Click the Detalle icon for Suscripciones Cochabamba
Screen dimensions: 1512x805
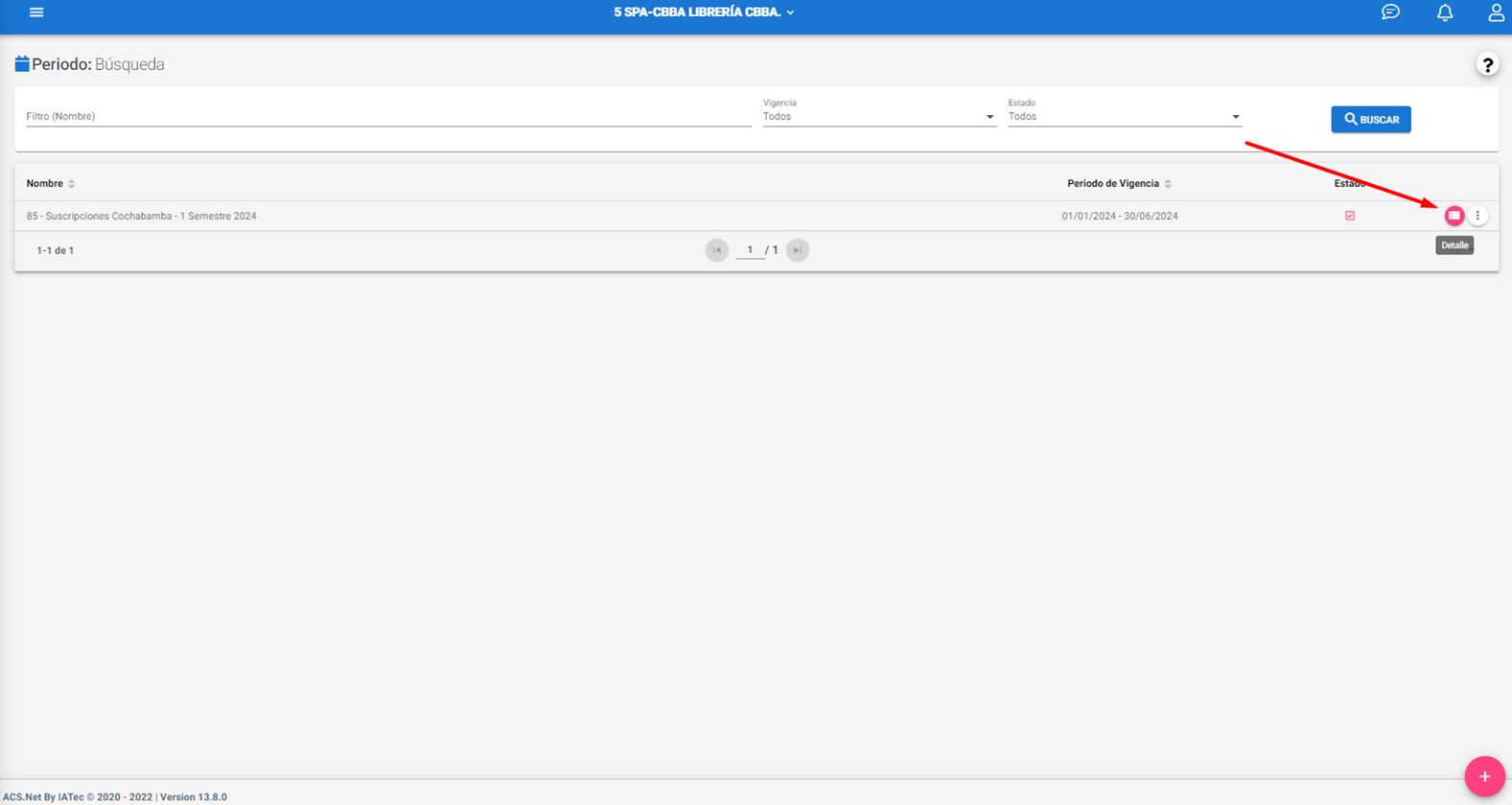pyautogui.click(x=1454, y=216)
